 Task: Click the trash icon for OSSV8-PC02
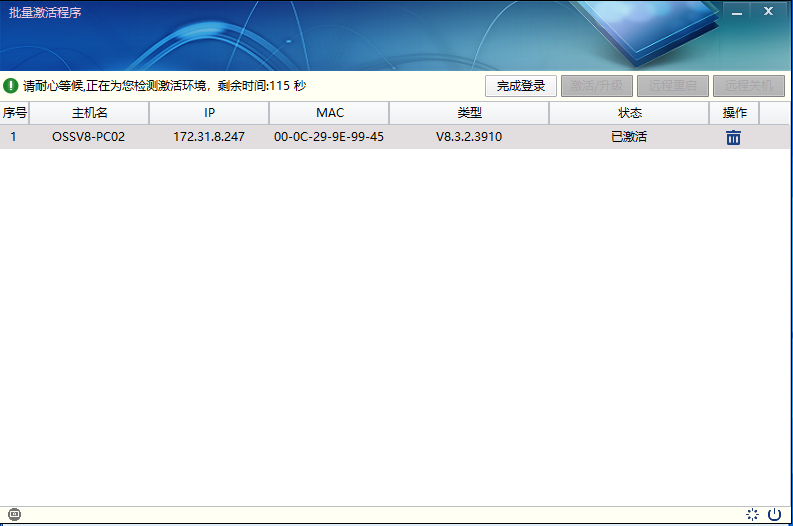733,138
